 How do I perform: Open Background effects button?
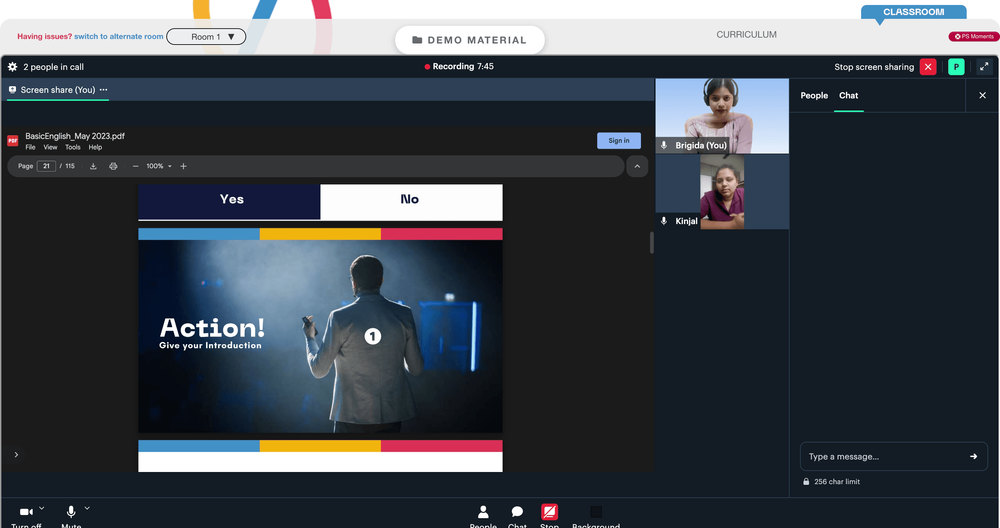click(596, 517)
